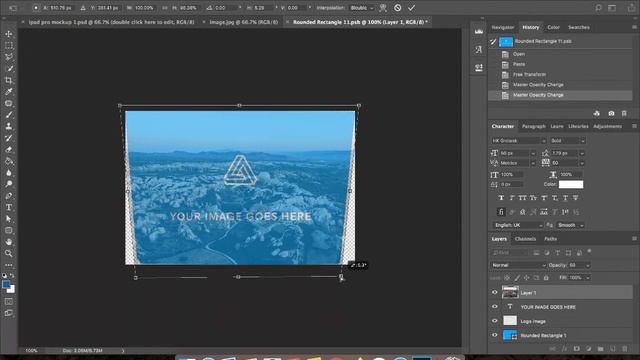Screen dimensions: 640x360
Task: Open the Libraries tab
Action: (578, 127)
